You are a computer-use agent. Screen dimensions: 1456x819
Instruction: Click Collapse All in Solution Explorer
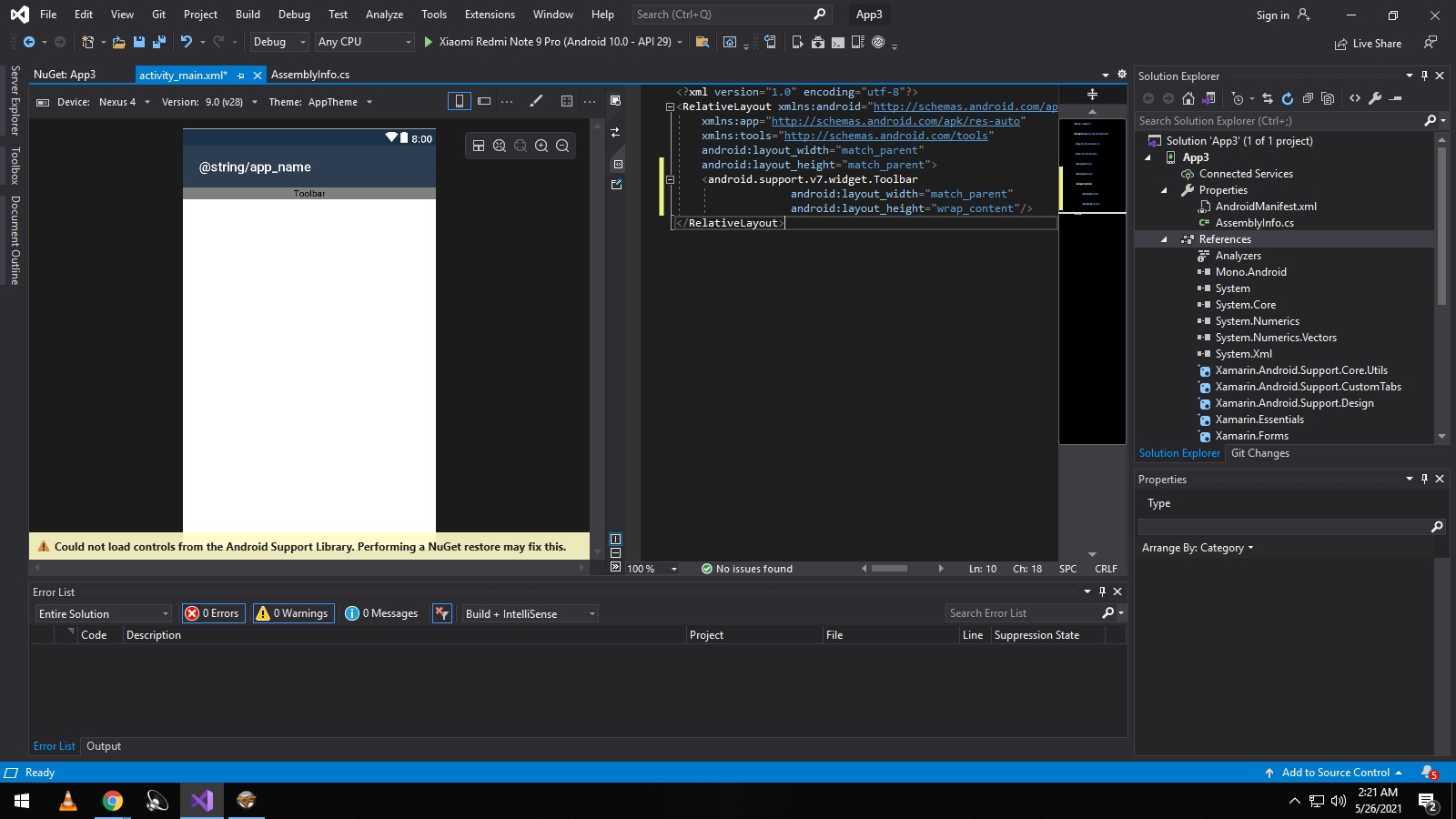(1308, 98)
